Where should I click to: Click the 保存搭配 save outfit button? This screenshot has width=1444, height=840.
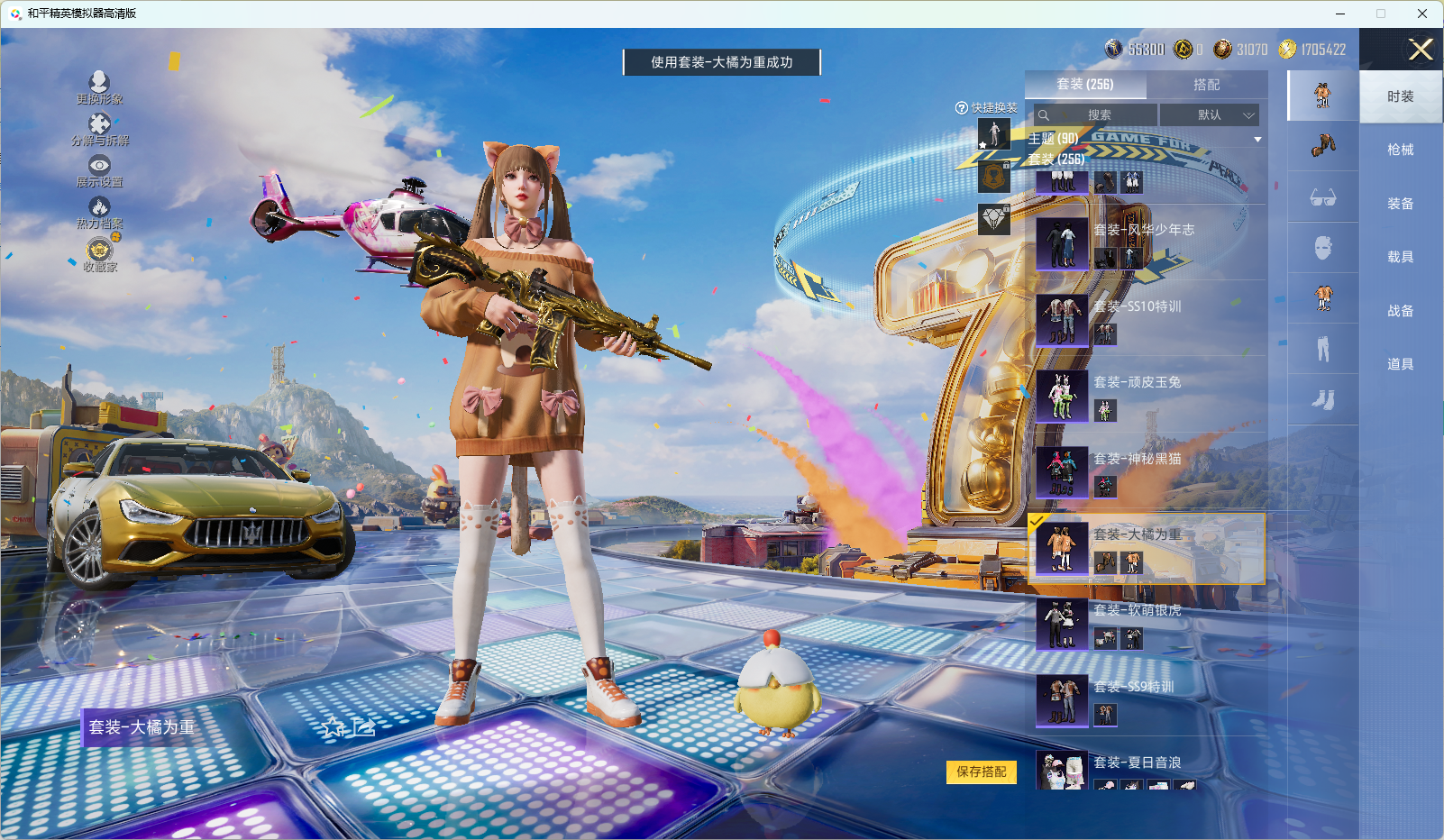(x=982, y=772)
